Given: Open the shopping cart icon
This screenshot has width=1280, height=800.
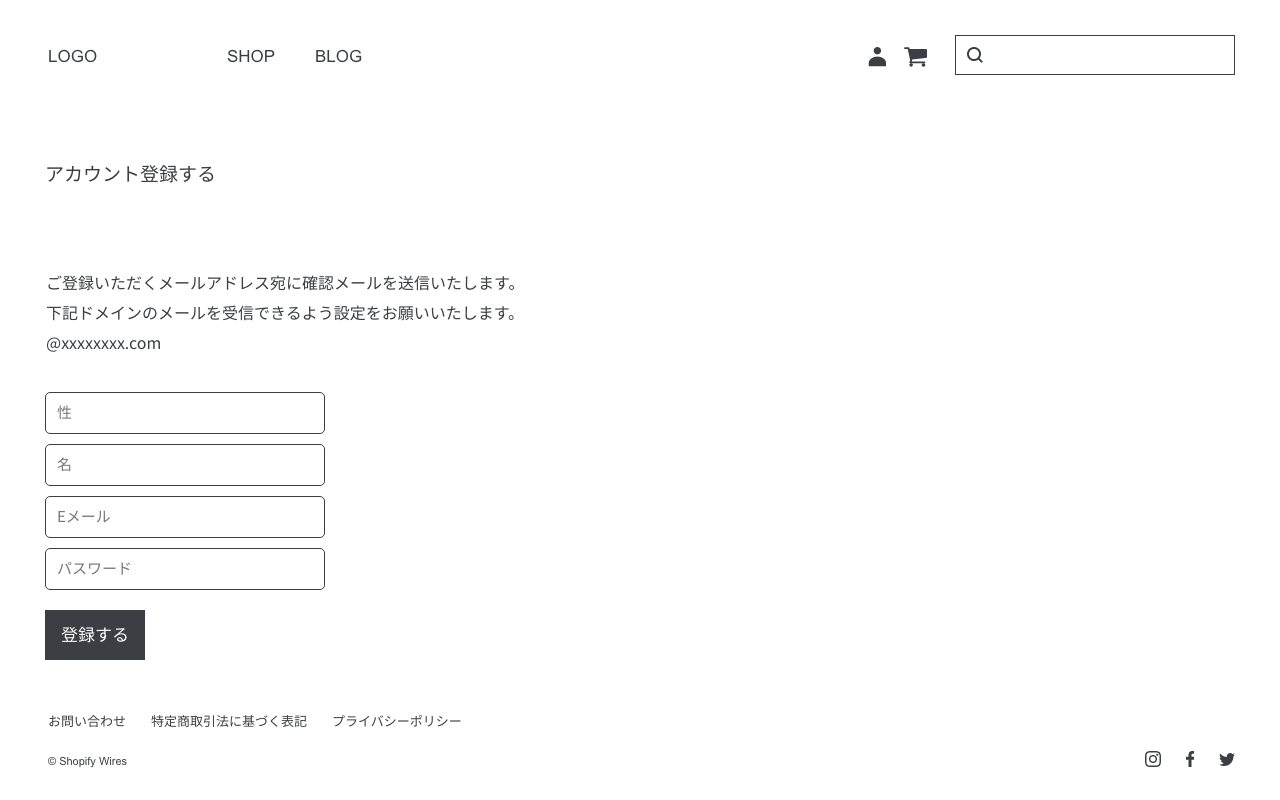Looking at the screenshot, I should point(915,57).
